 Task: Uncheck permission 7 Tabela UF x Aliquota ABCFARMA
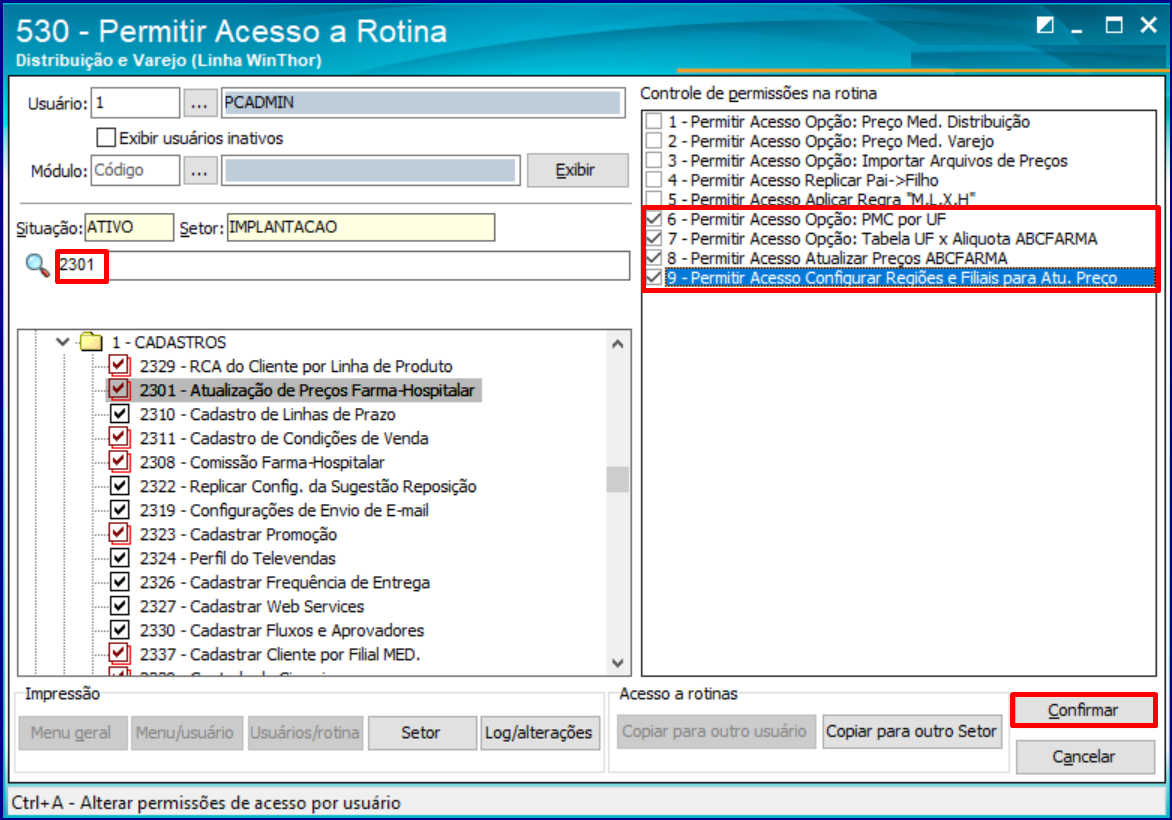(x=654, y=238)
